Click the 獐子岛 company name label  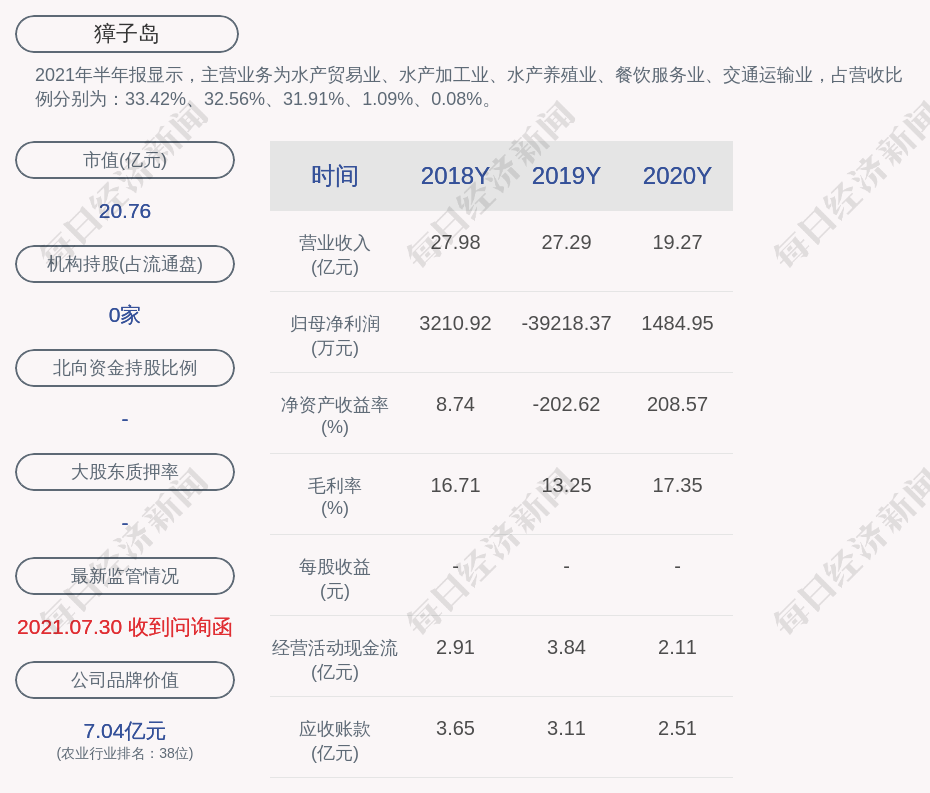[127, 34]
